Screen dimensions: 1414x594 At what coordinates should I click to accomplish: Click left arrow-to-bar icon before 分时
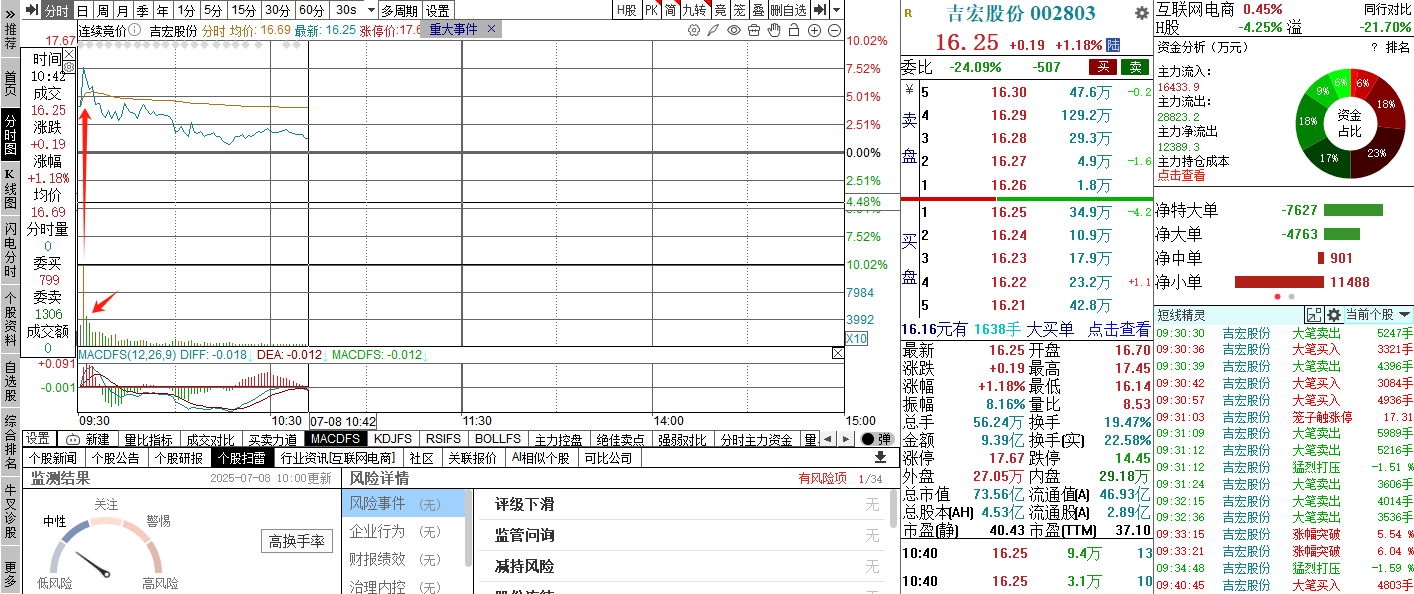[x=30, y=10]
